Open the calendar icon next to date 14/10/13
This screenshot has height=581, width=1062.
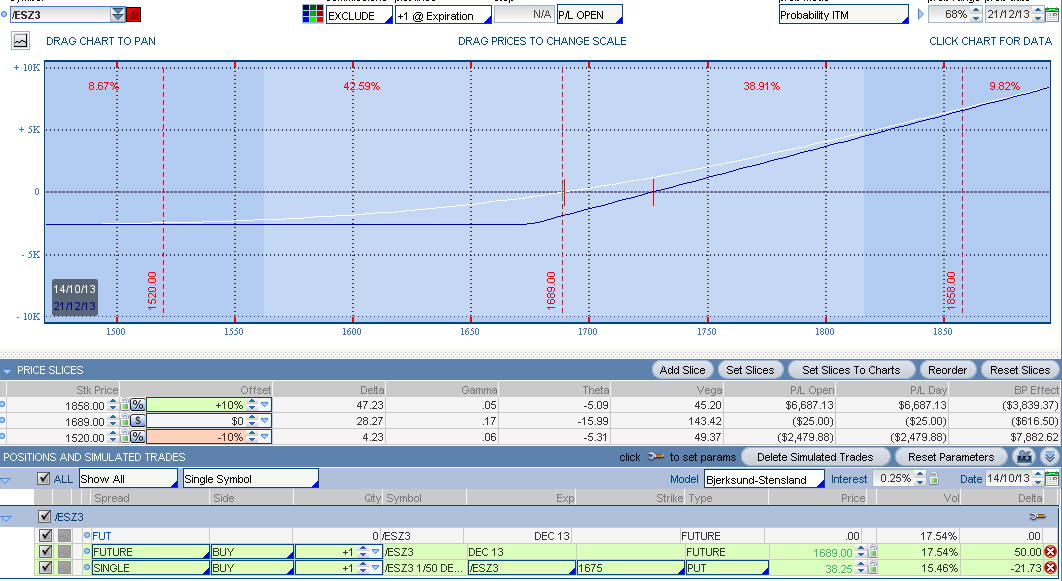(1051, 479)
